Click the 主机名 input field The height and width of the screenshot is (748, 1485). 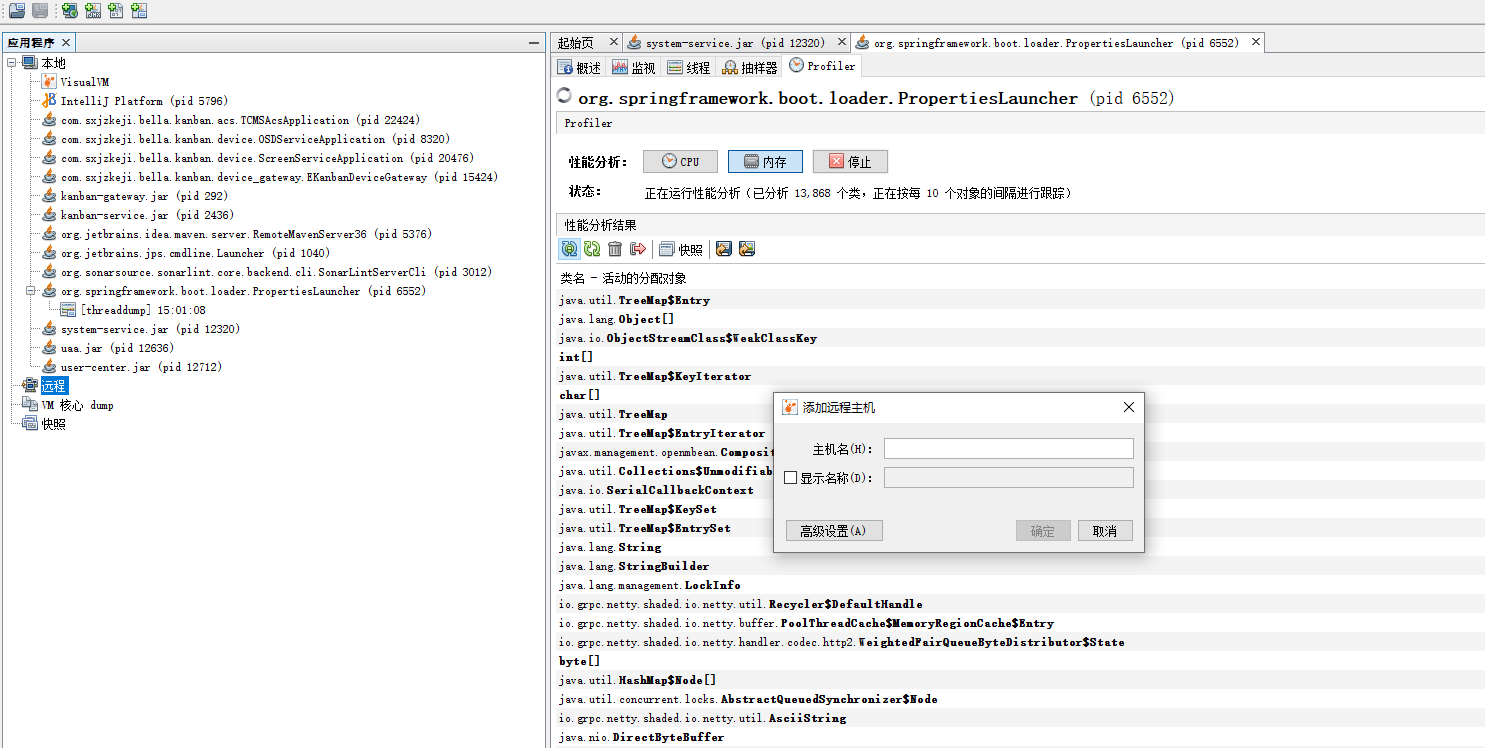(x=1008, y=447)
